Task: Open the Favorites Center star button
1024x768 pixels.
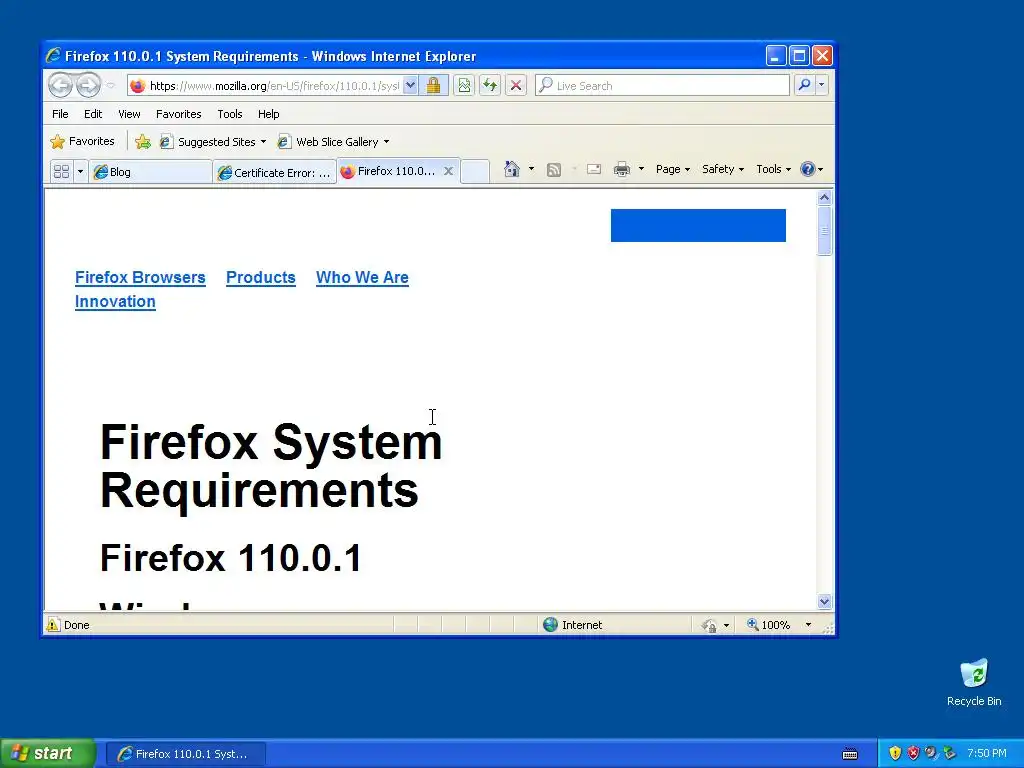Action: (83, 141)
